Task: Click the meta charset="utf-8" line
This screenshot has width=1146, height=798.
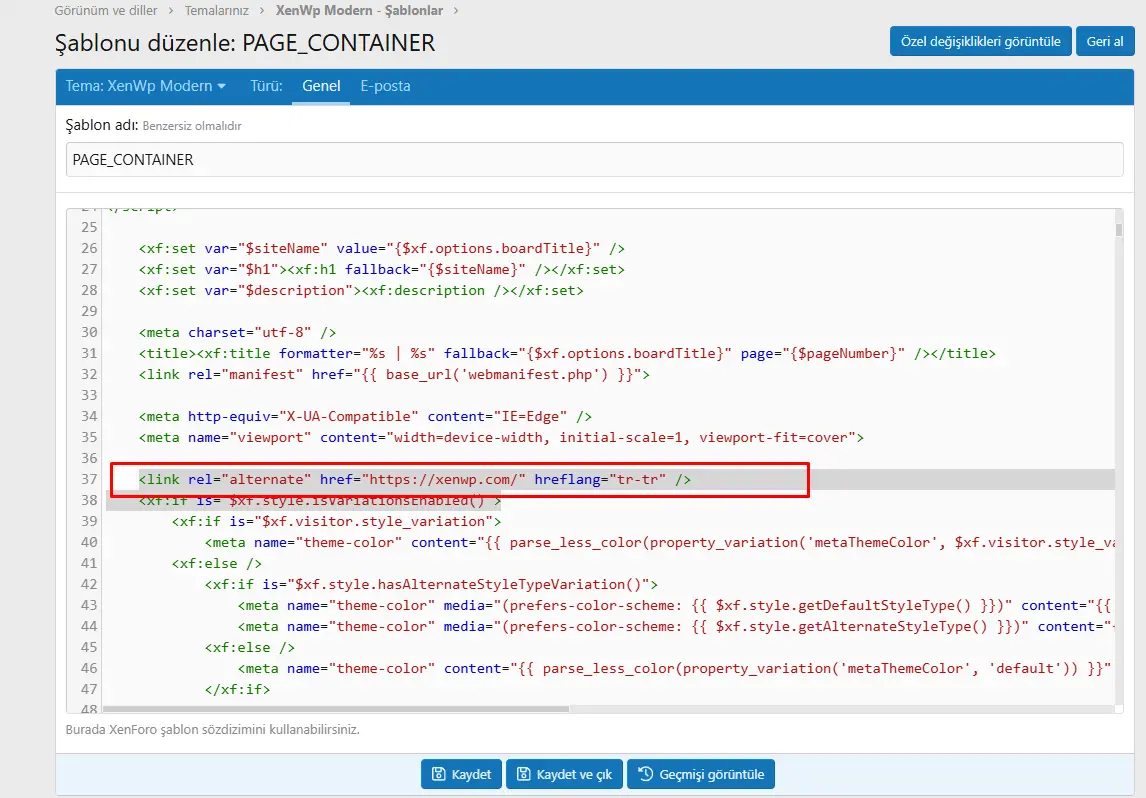Action: pos(238,332)
